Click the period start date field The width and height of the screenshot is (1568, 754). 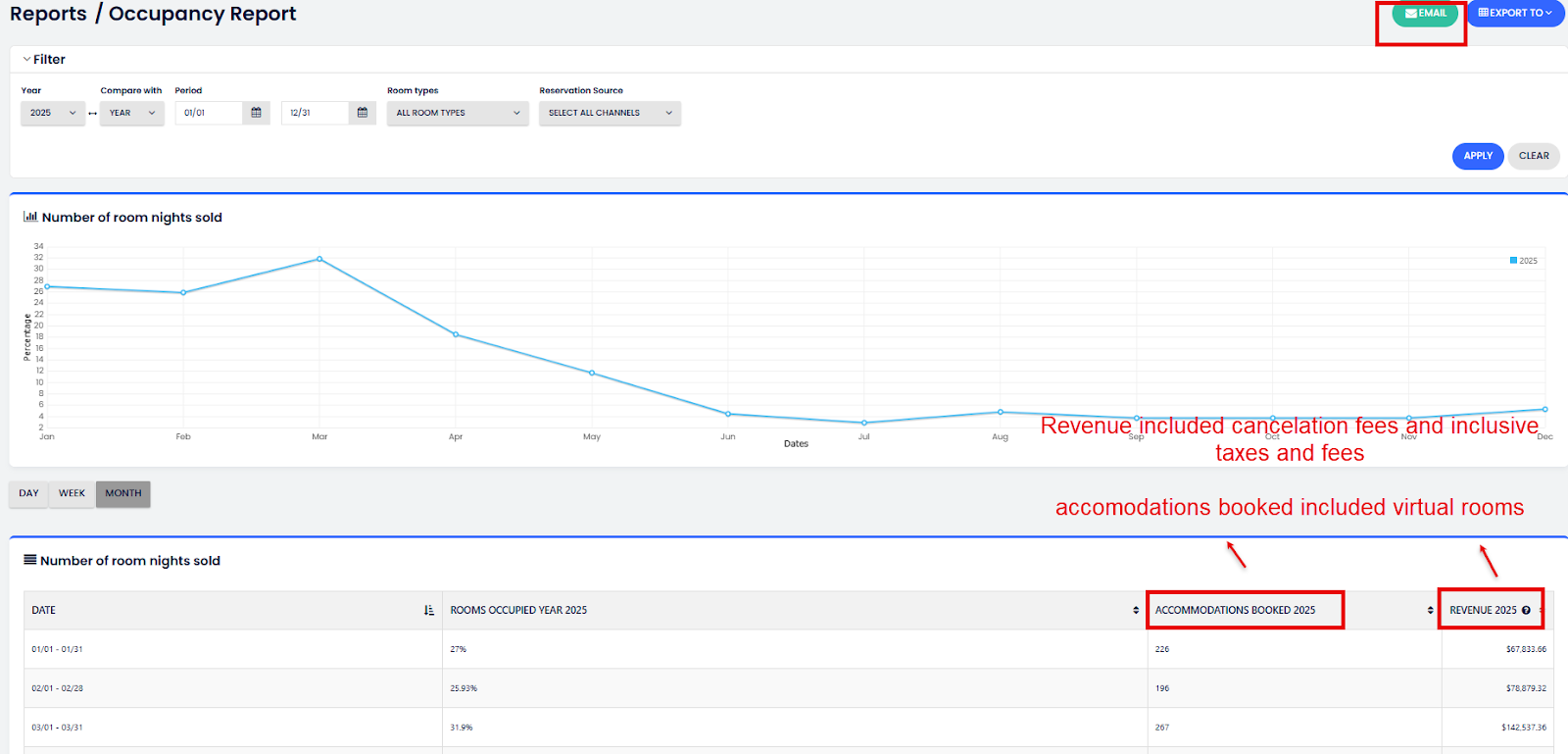click(x=208, y=113)
